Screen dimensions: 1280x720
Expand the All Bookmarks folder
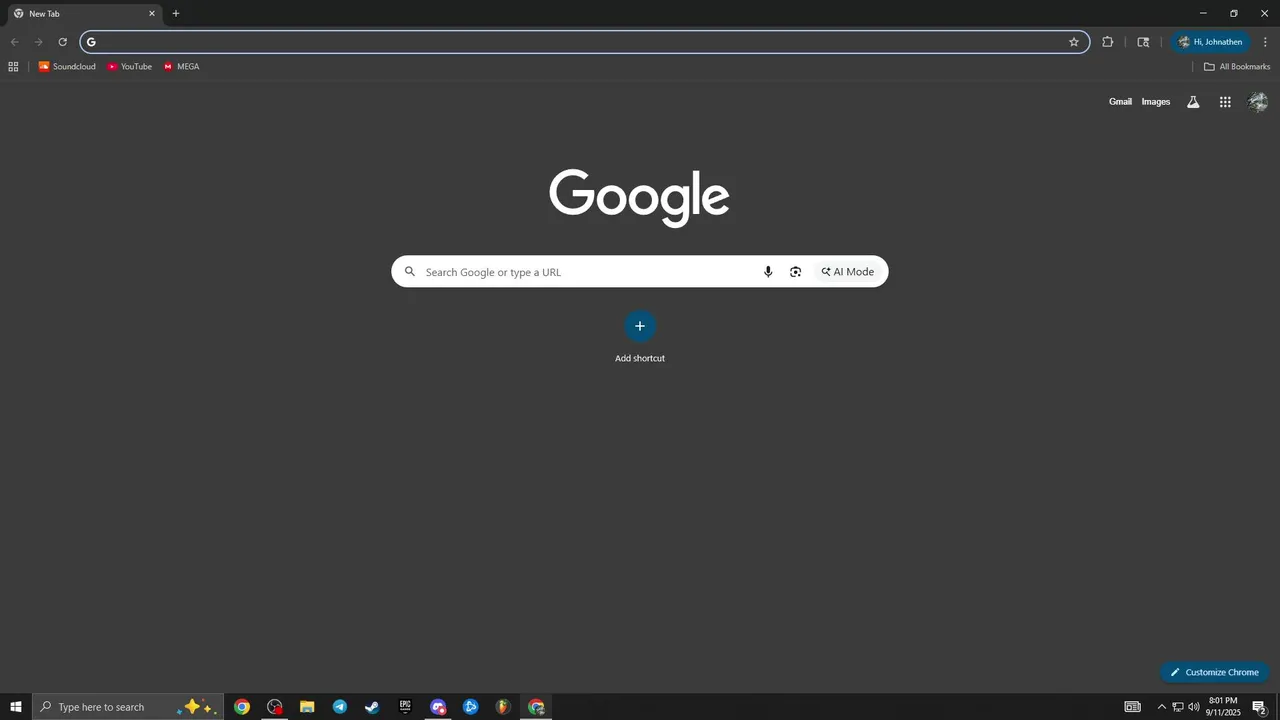1237,67
